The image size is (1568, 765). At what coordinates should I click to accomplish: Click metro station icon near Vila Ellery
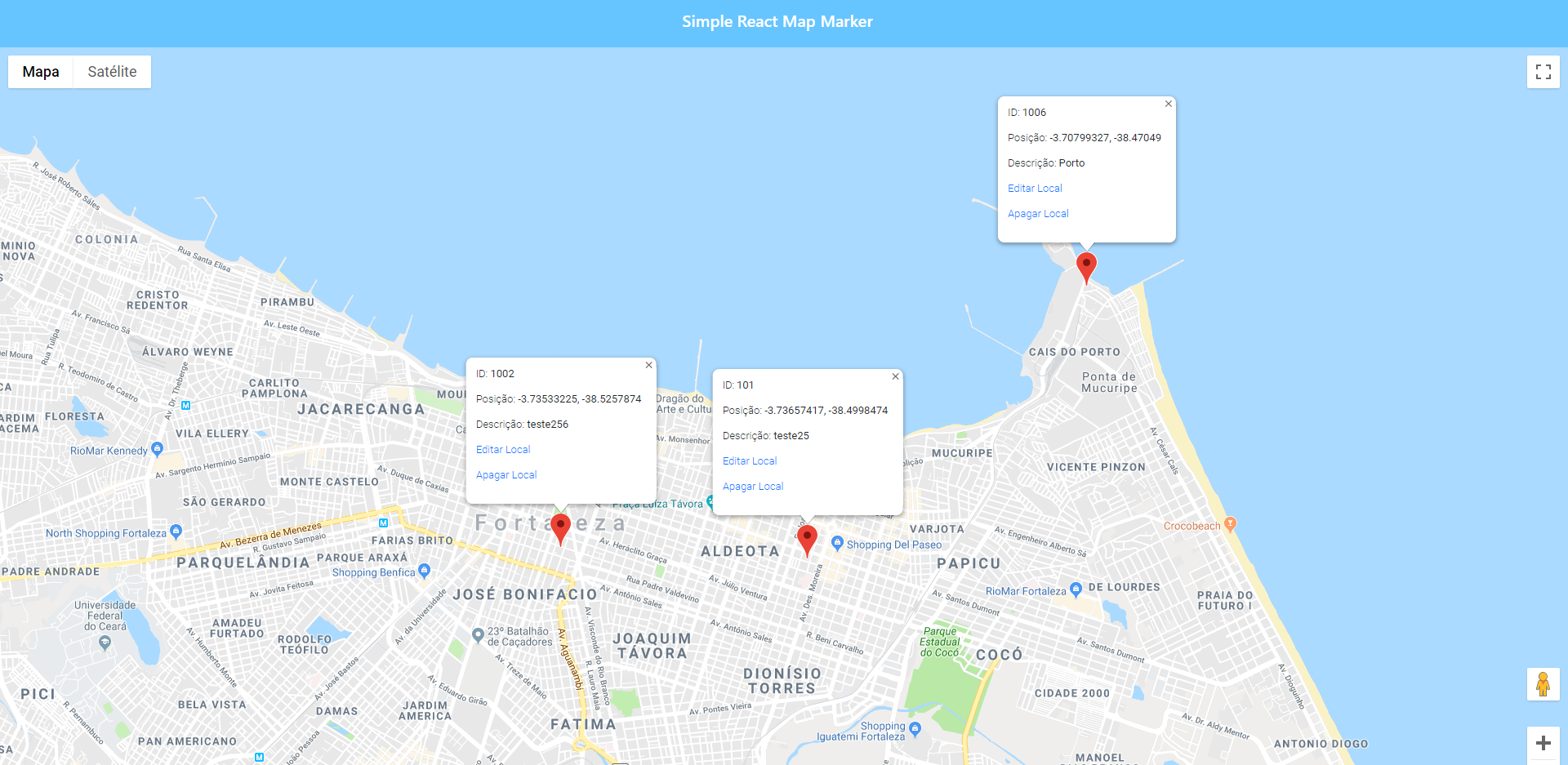point(186,405)
